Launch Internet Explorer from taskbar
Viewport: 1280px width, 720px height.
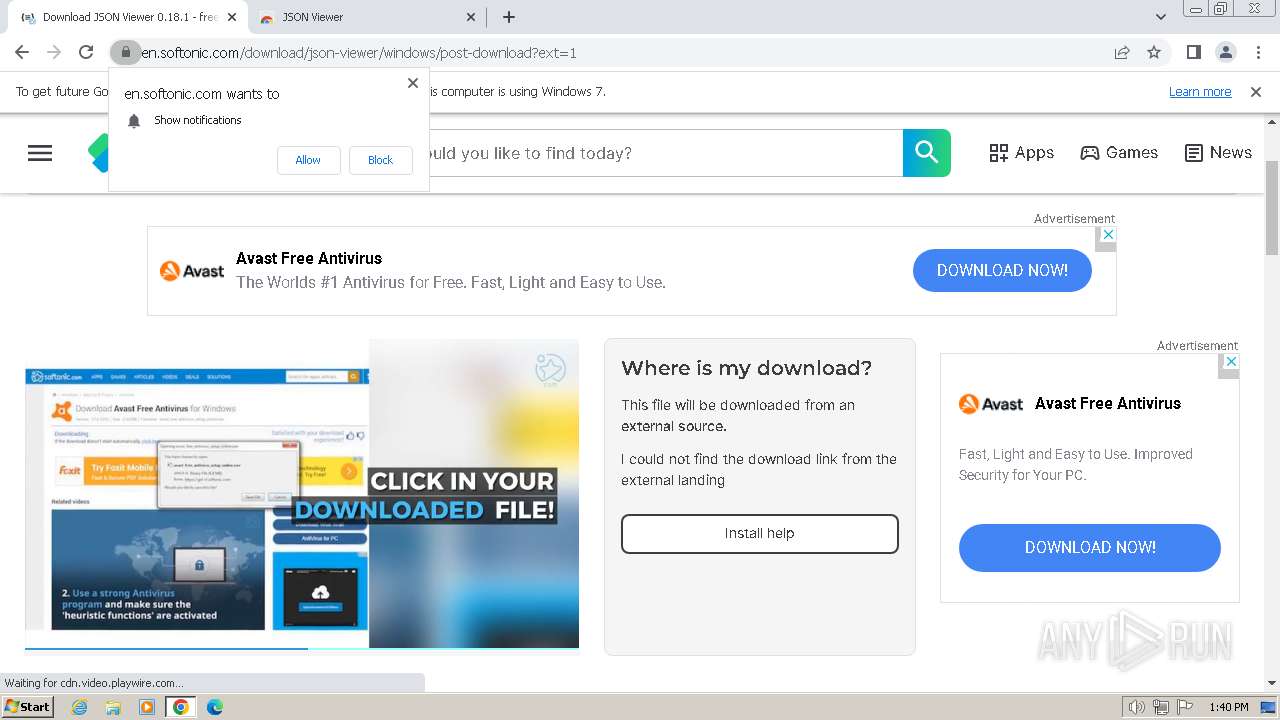point(79,707)
